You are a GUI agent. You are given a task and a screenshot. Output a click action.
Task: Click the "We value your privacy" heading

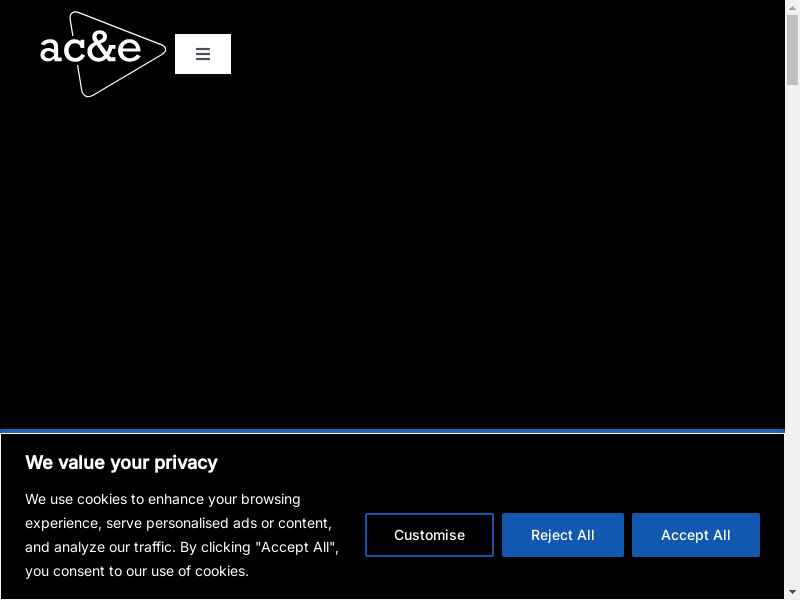point(121,462)
